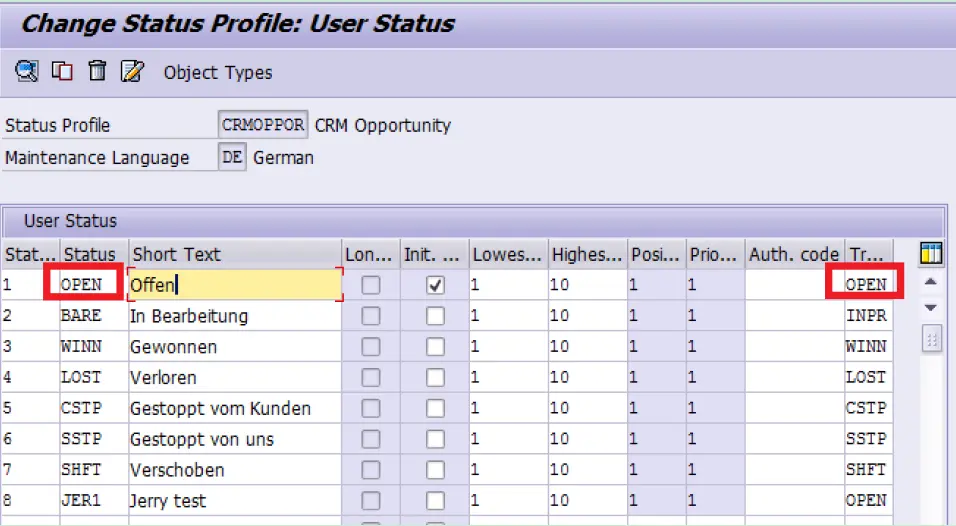Viewport: 956px width, 526px height.
Task: Select the SSTP status code cell
Action: (93, 439)
